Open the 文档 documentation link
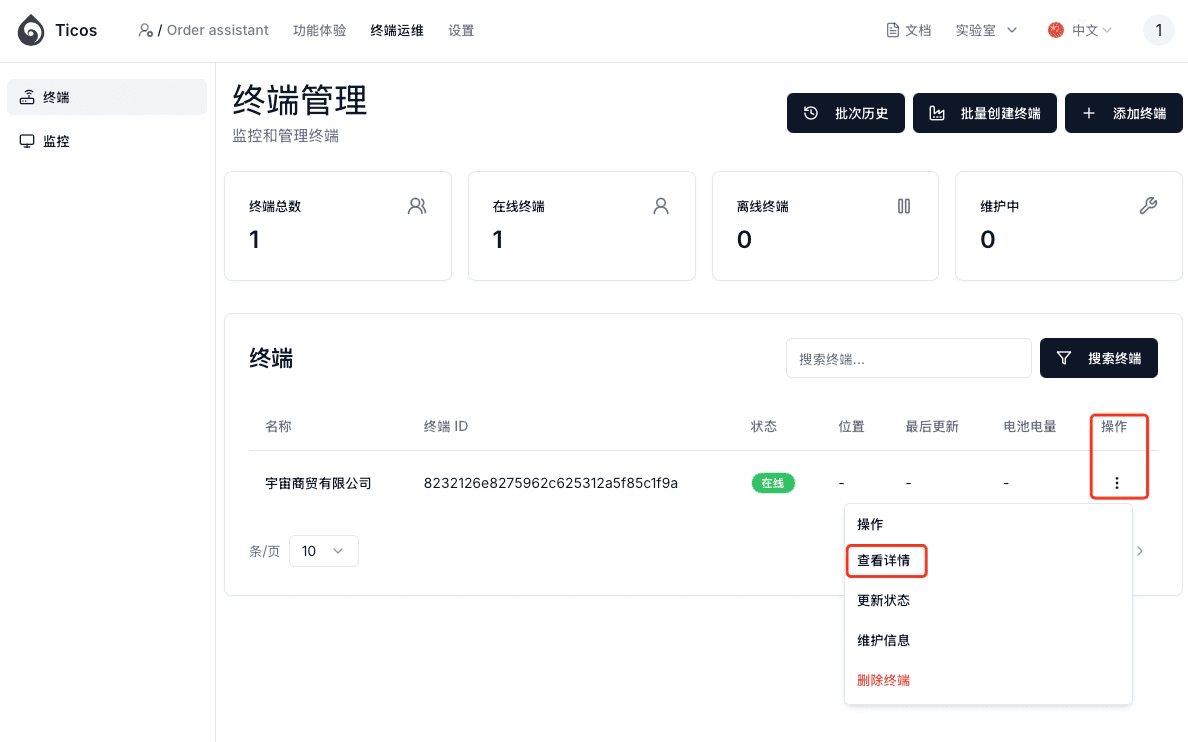Image resolution: width=1188 pixels, height=742 pixels. click(x=908, y=31)
